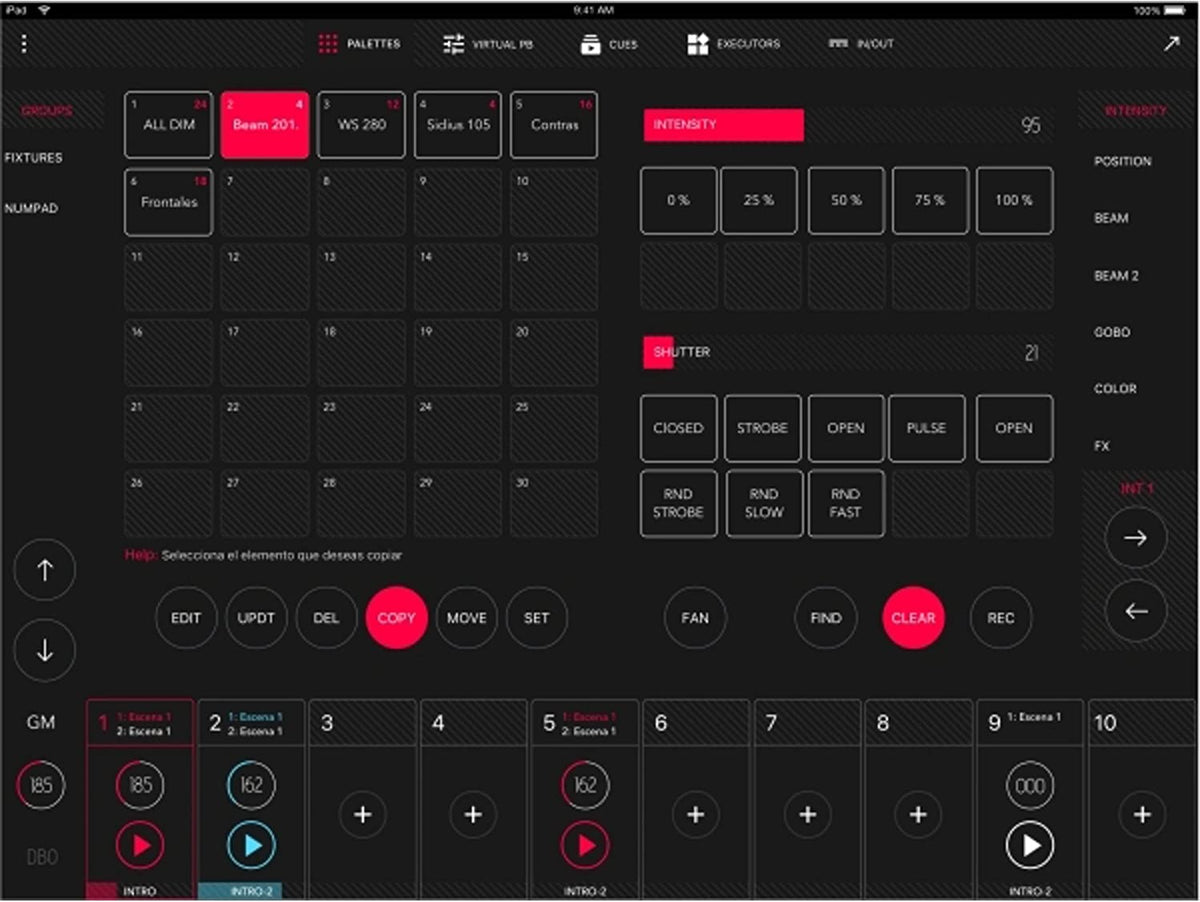
Task: Select COLOR attribute in right sidebar
Action: click(x=1115, y=389)
